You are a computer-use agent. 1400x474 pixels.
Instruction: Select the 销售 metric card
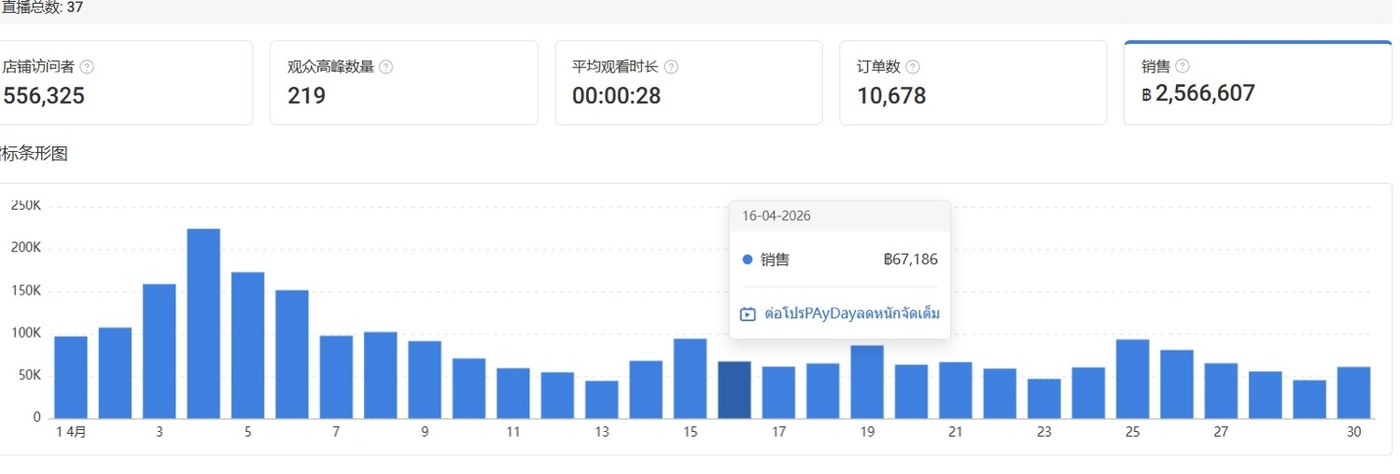coord(1257,82)
